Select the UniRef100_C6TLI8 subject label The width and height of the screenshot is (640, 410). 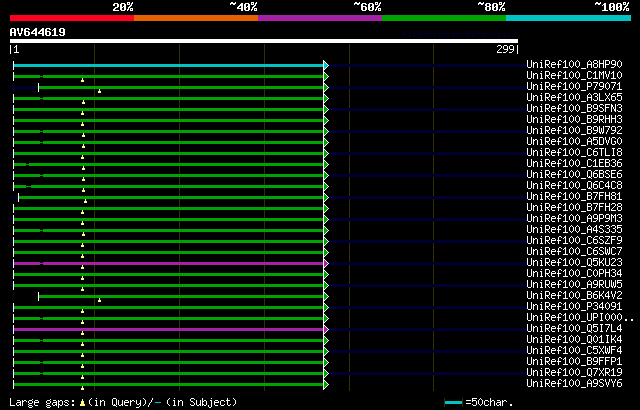574,153
